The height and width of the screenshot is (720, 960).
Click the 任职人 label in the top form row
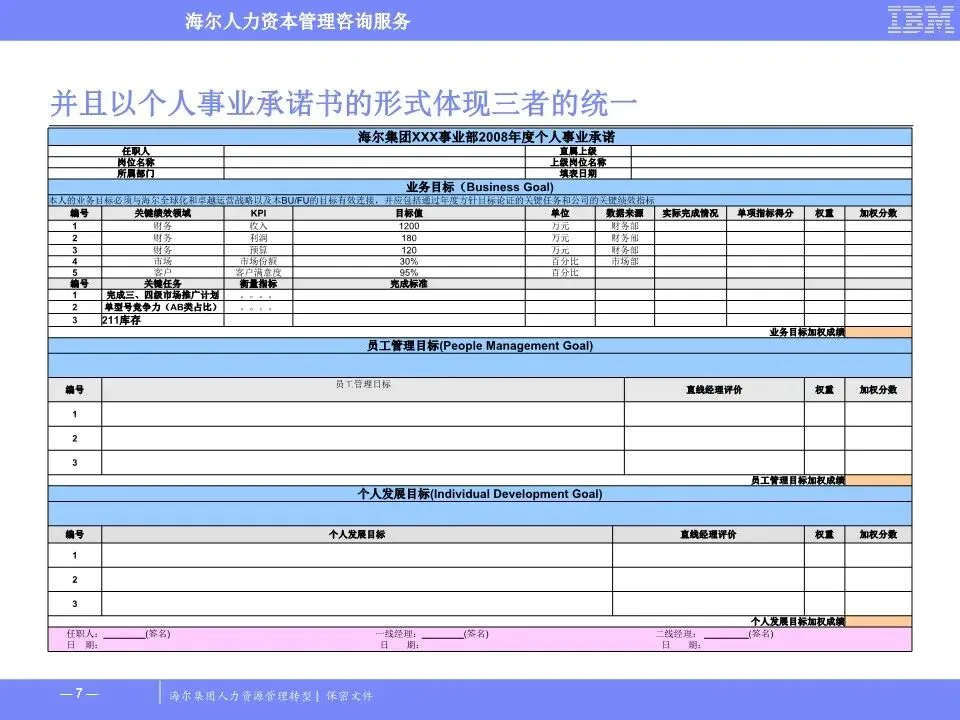(x=135, y=151)
